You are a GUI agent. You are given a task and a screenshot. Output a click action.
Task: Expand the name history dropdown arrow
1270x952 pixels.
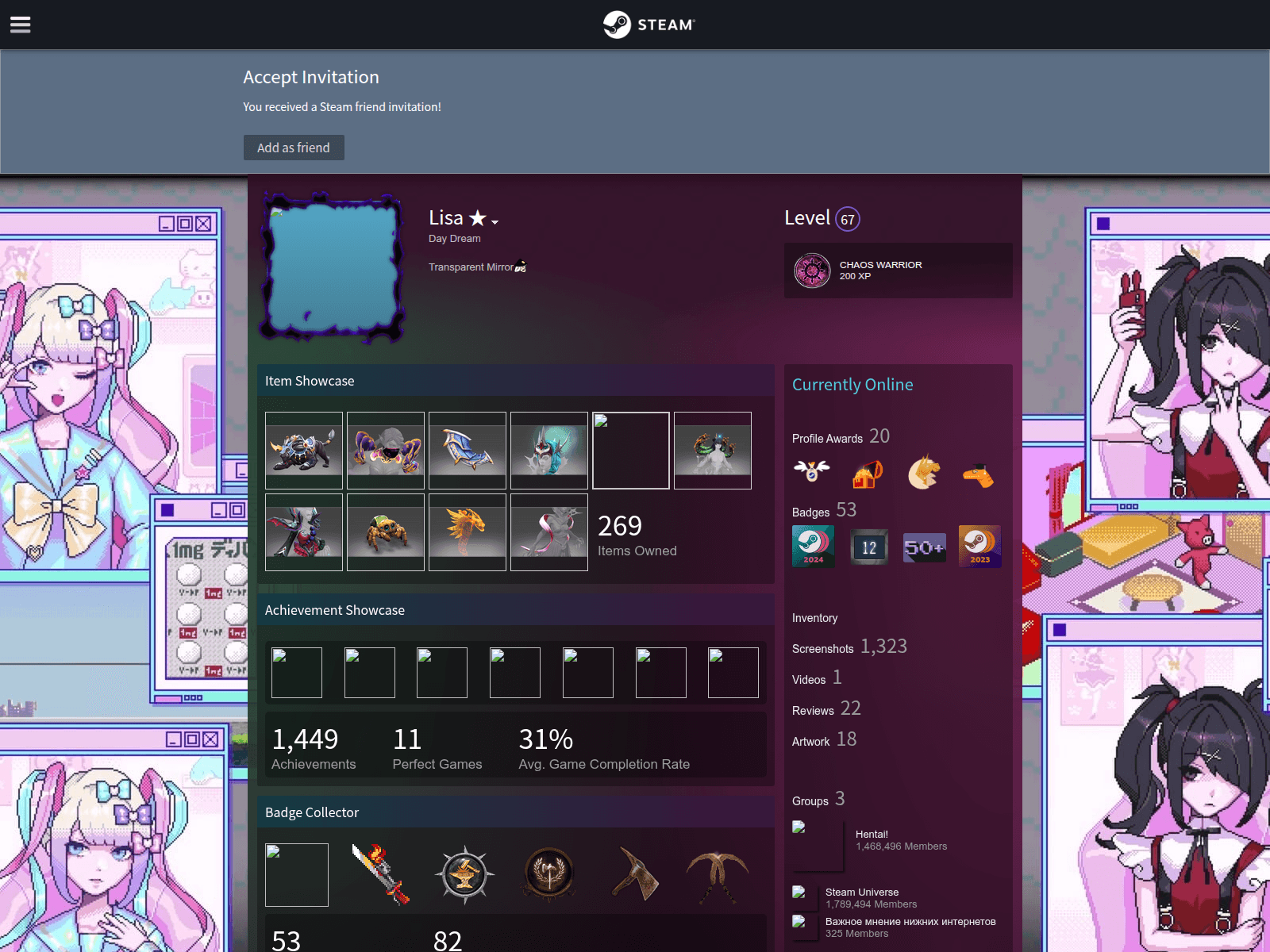495,222
